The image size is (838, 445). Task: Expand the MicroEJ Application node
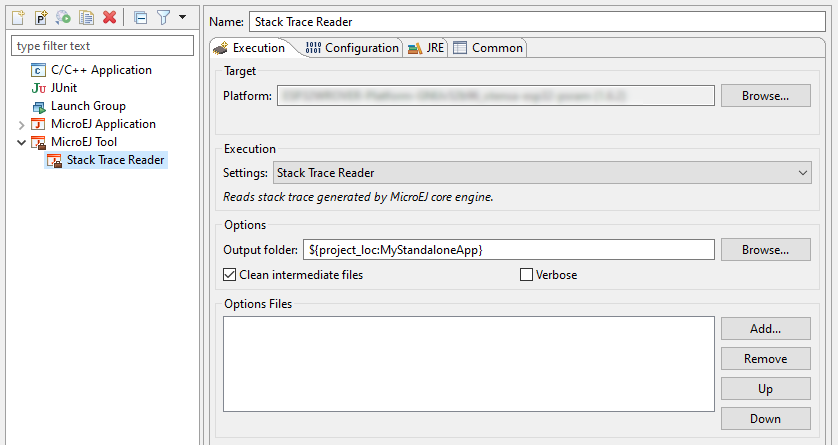click(x=22, y=124)
